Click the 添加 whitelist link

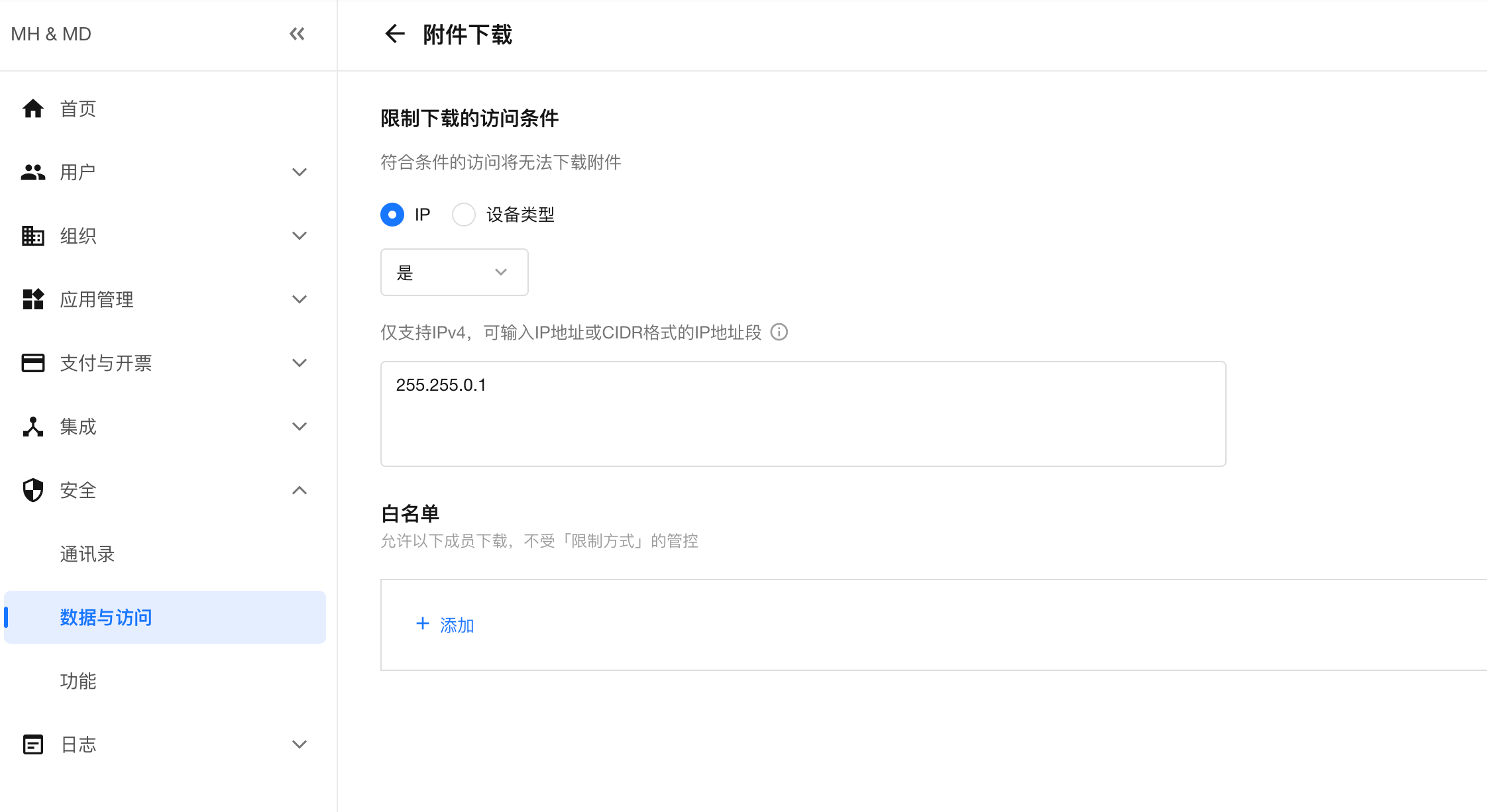coord(445,625)
